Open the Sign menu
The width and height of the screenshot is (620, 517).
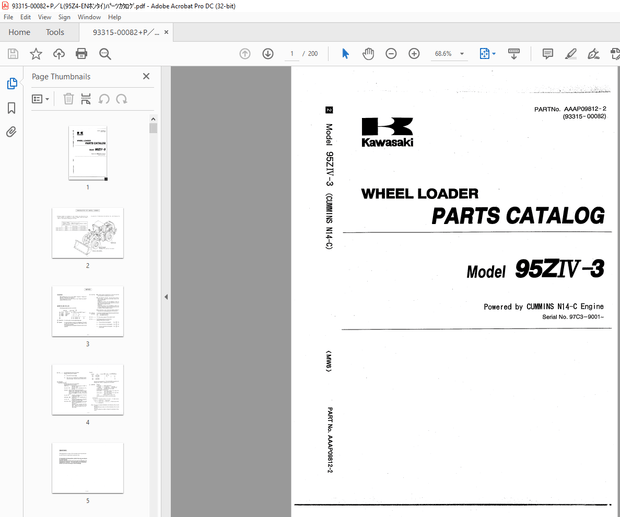point(64,17)
